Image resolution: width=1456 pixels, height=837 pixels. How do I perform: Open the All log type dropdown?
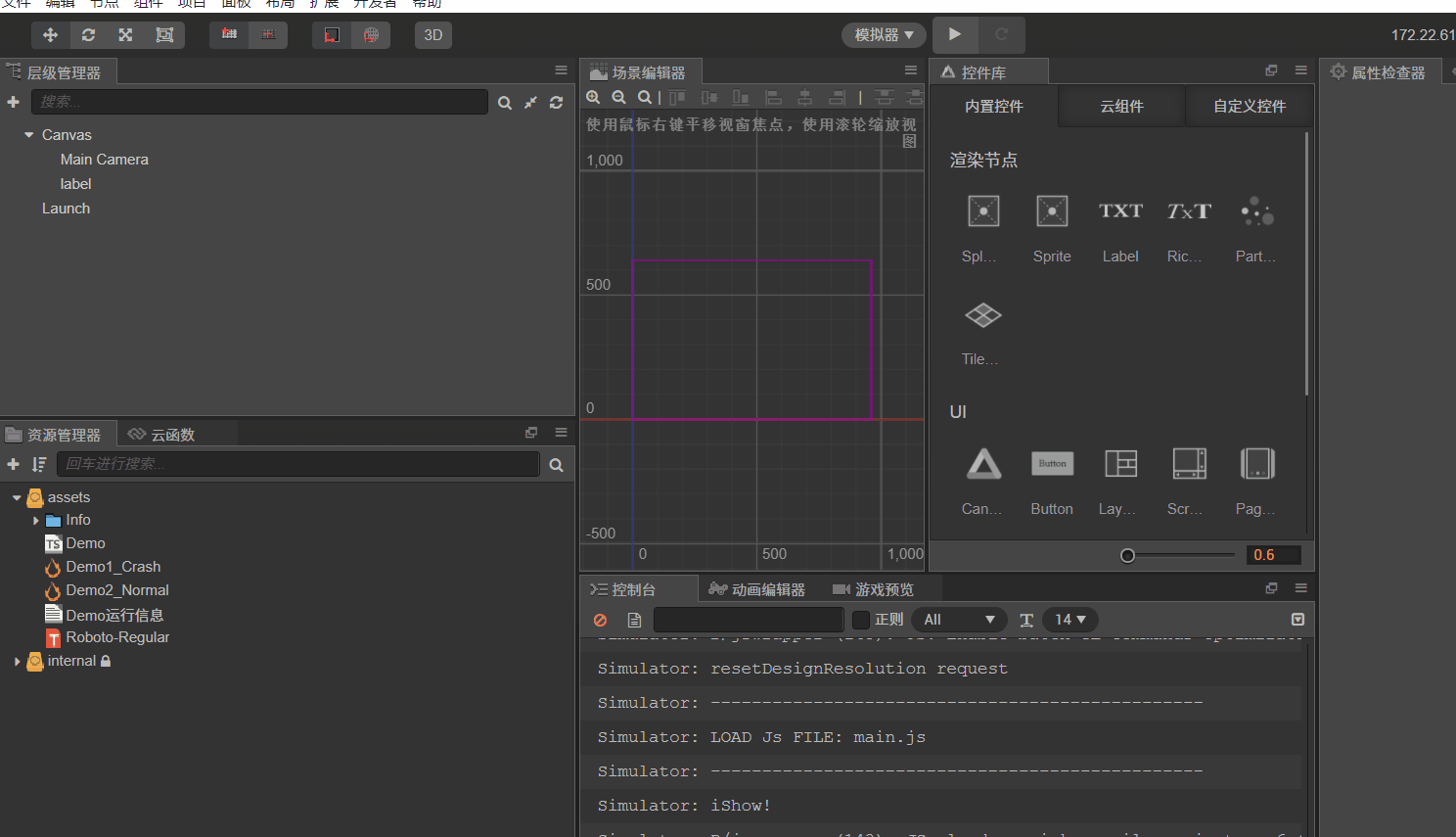click(x=959, y=620)
